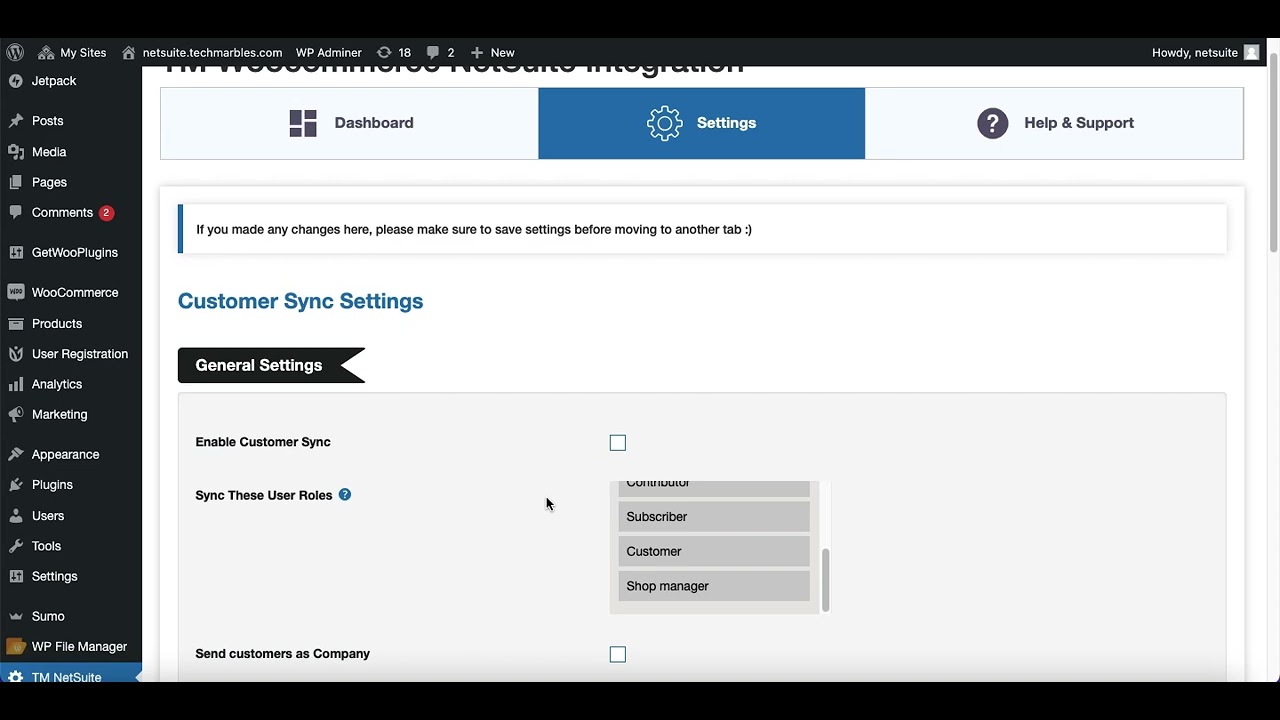Viewport: 1280px width, 720px height.
Task: Switch to the Dashboard tab
Action: pyautogui.click(x=349, y=123)
